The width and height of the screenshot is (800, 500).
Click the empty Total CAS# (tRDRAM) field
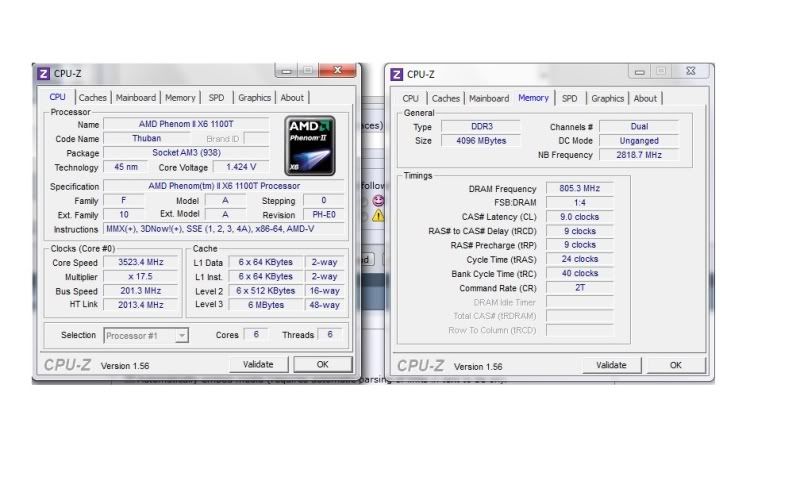click(x=580, y=316)
